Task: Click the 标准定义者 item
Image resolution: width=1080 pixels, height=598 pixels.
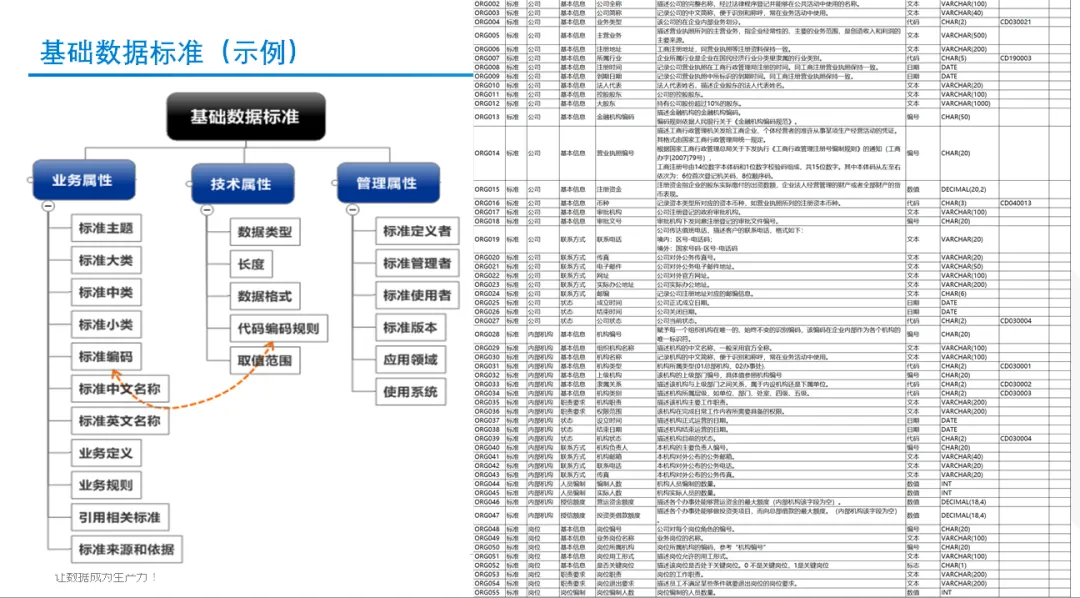Action: pyautogui.click(x=416, y=231)
